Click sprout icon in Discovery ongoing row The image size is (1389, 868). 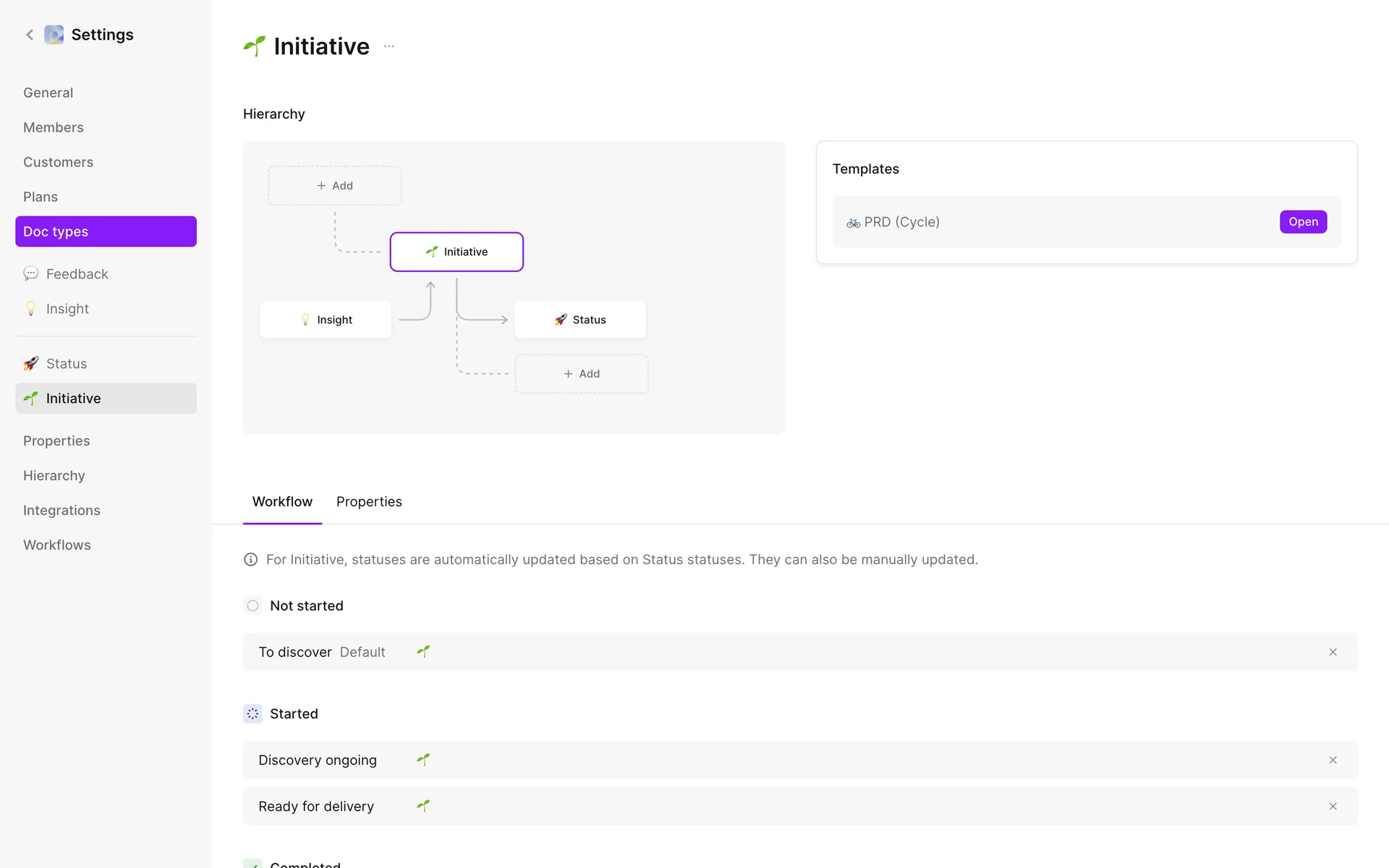(x=423, y=759)
